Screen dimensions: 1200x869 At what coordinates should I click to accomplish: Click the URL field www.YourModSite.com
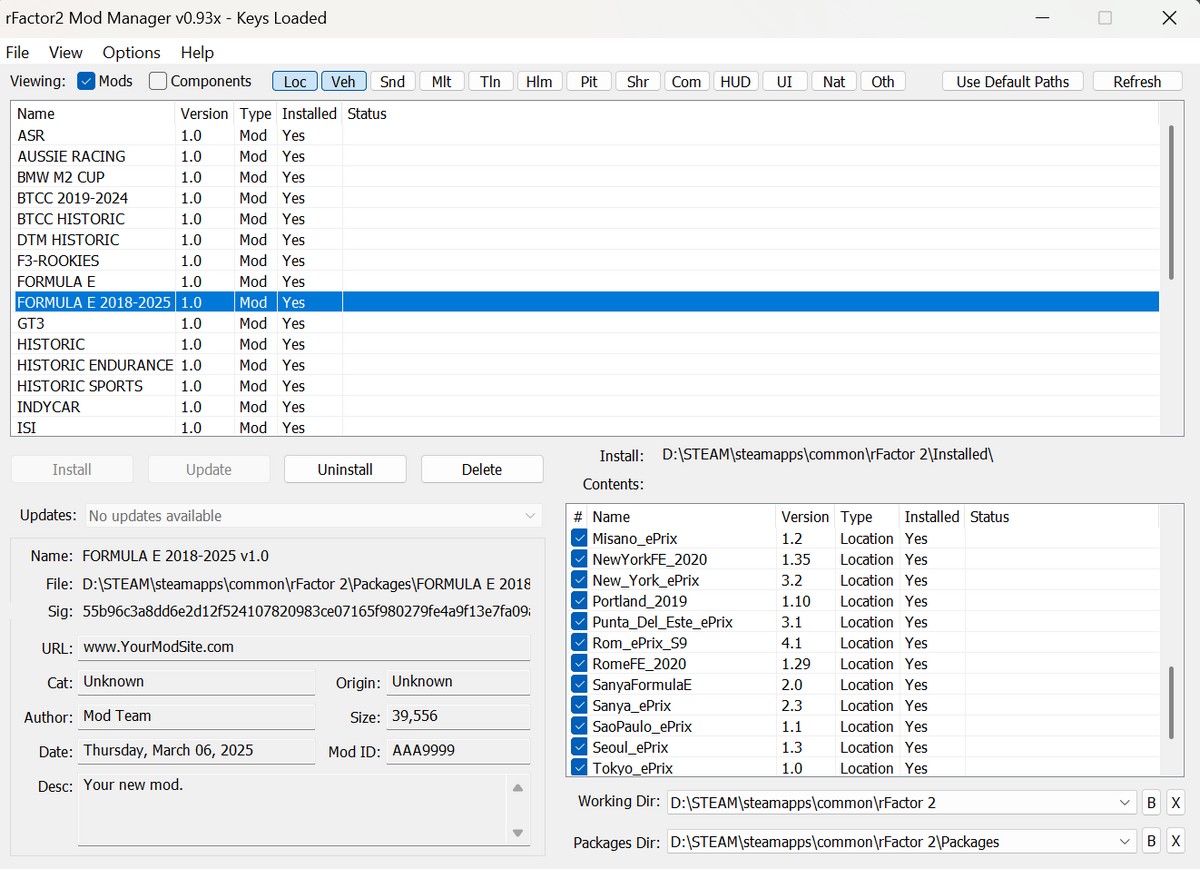coord(304,647)
